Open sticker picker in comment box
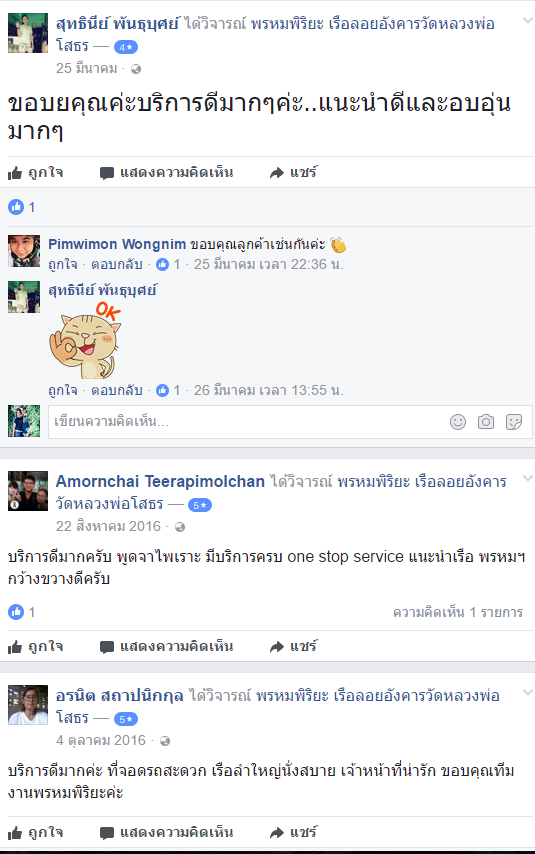Image resolution: width=535 pixels, height=854 pixels. (514, 422)
